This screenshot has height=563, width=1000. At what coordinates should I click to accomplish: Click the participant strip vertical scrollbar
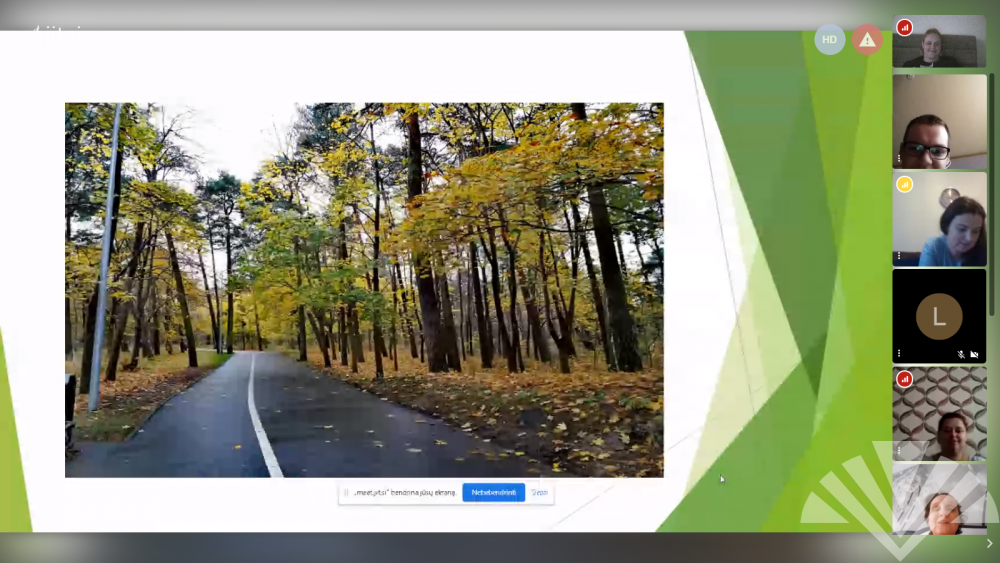pyautogui.click(x=992, y=200)
